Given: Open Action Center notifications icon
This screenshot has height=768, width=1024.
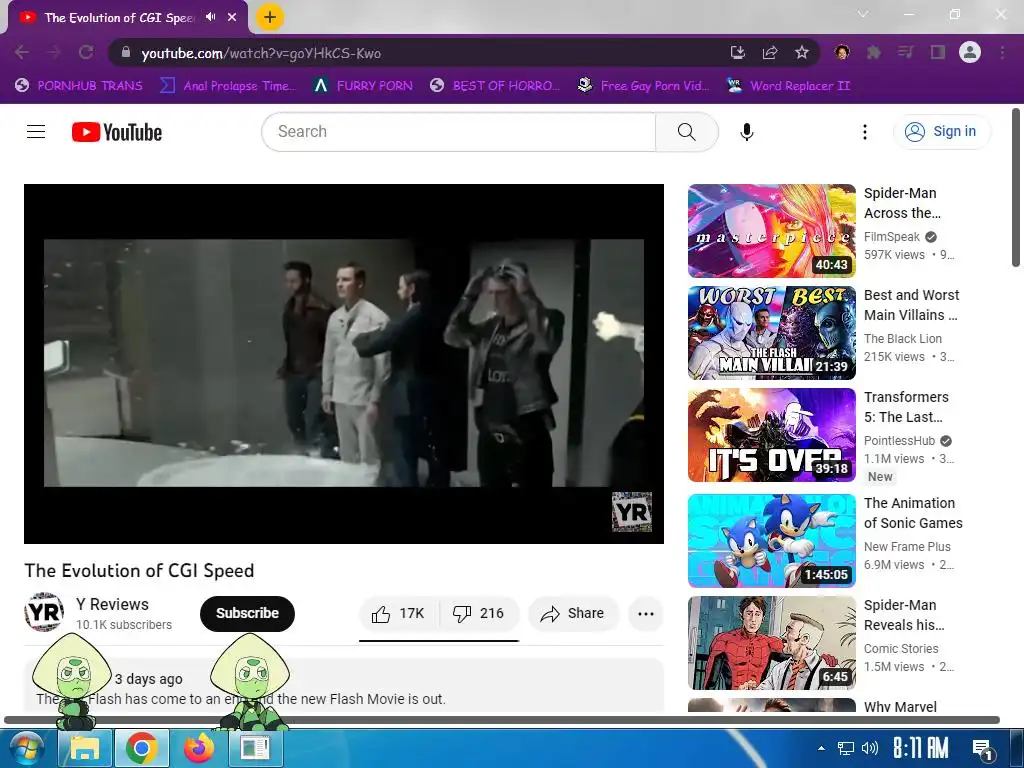Looking at the screenshot, I should (983, 749).
